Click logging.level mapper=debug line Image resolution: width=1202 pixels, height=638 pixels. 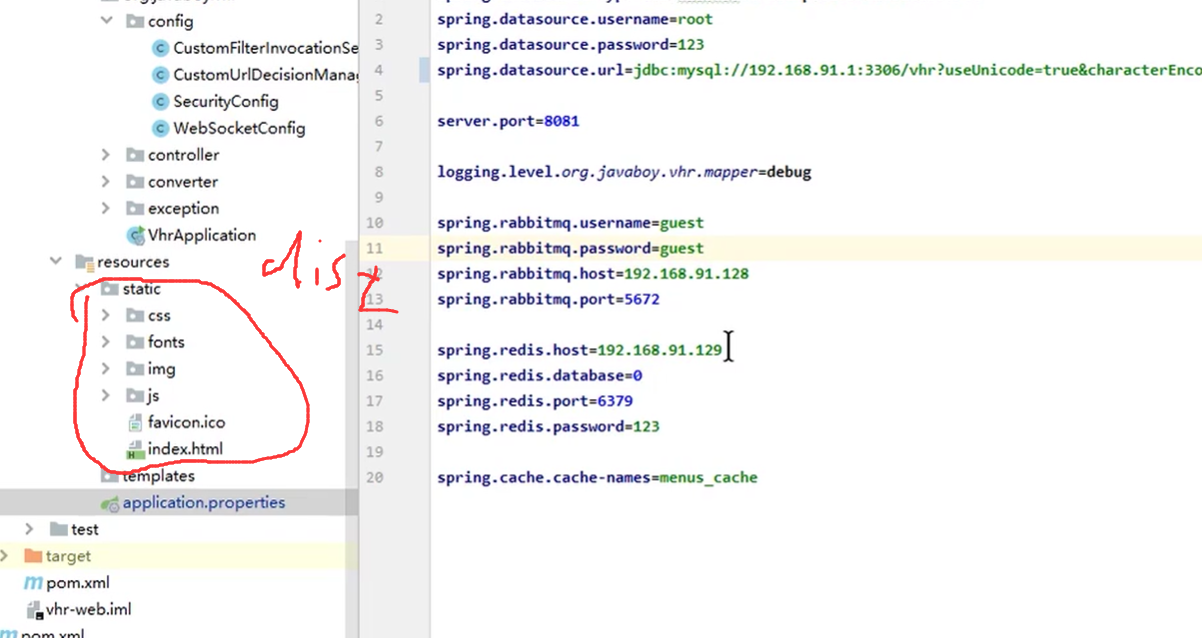coord(624,172)
